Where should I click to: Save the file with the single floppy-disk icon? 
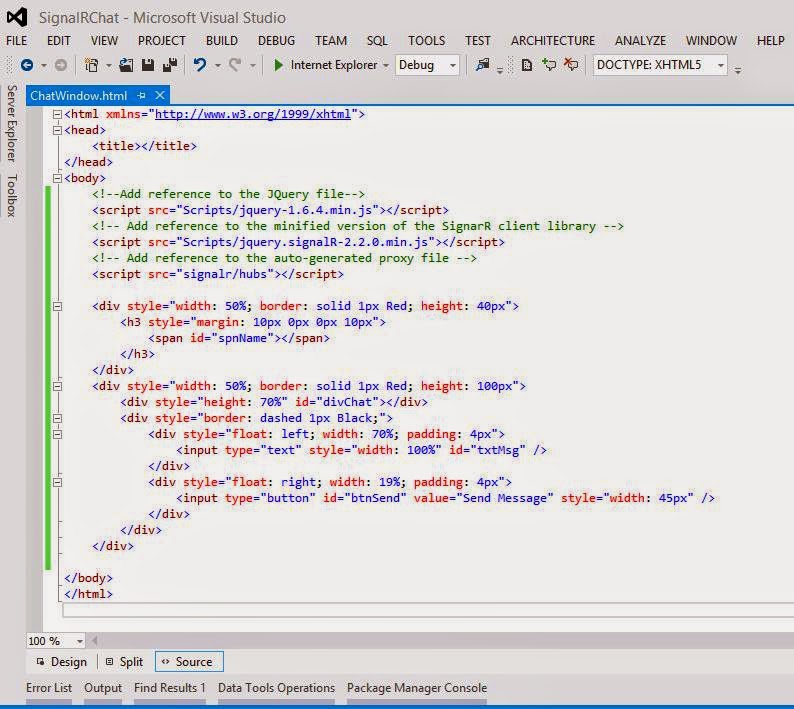(148, 65)
